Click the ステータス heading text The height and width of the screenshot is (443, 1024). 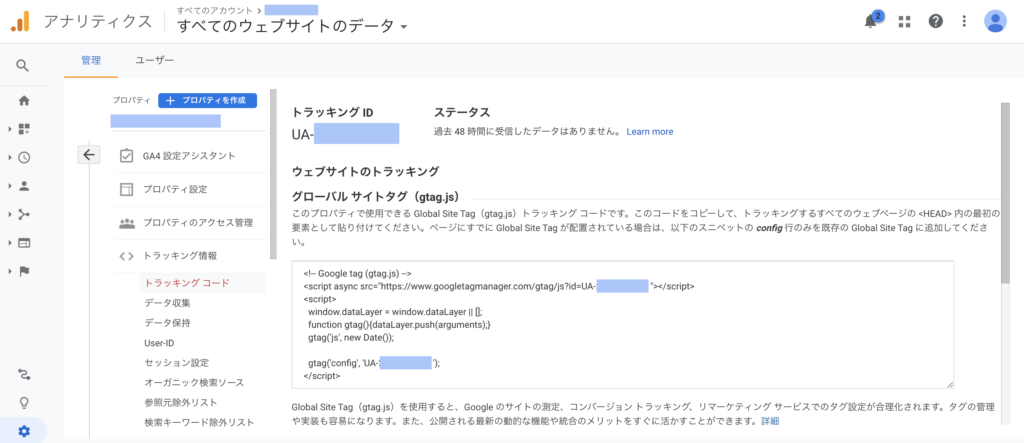(462, 112)
